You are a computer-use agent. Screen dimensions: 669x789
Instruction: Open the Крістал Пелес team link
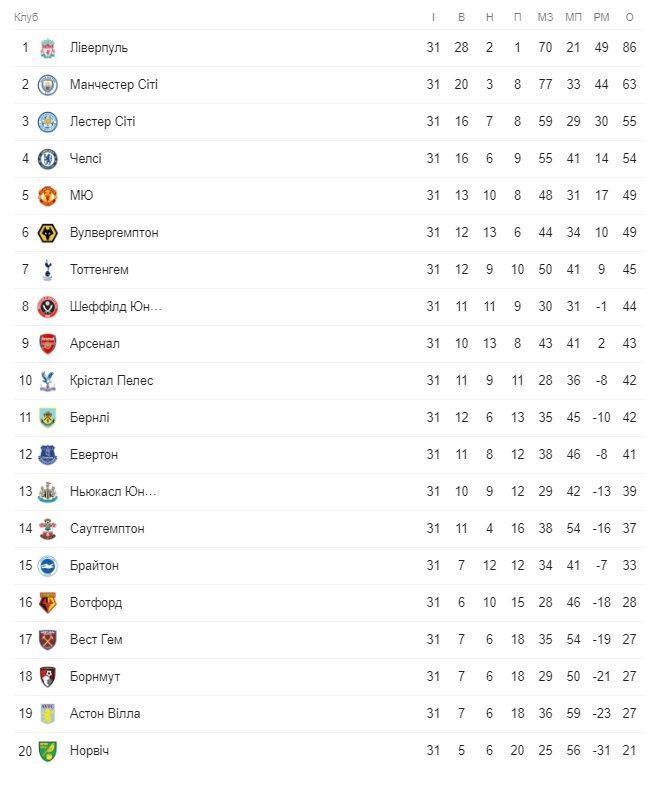coord(111,380)
